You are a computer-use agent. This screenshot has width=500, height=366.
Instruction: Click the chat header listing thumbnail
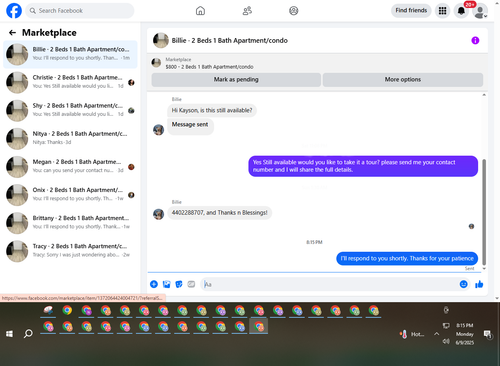pos(161,40)
